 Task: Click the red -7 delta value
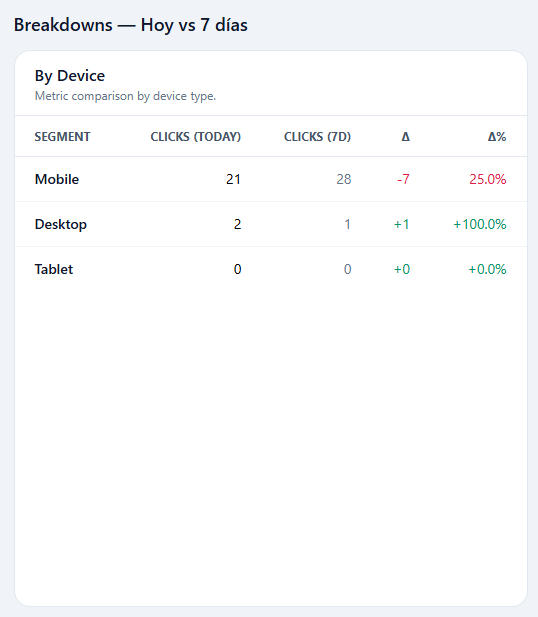[x=403, y=179]
